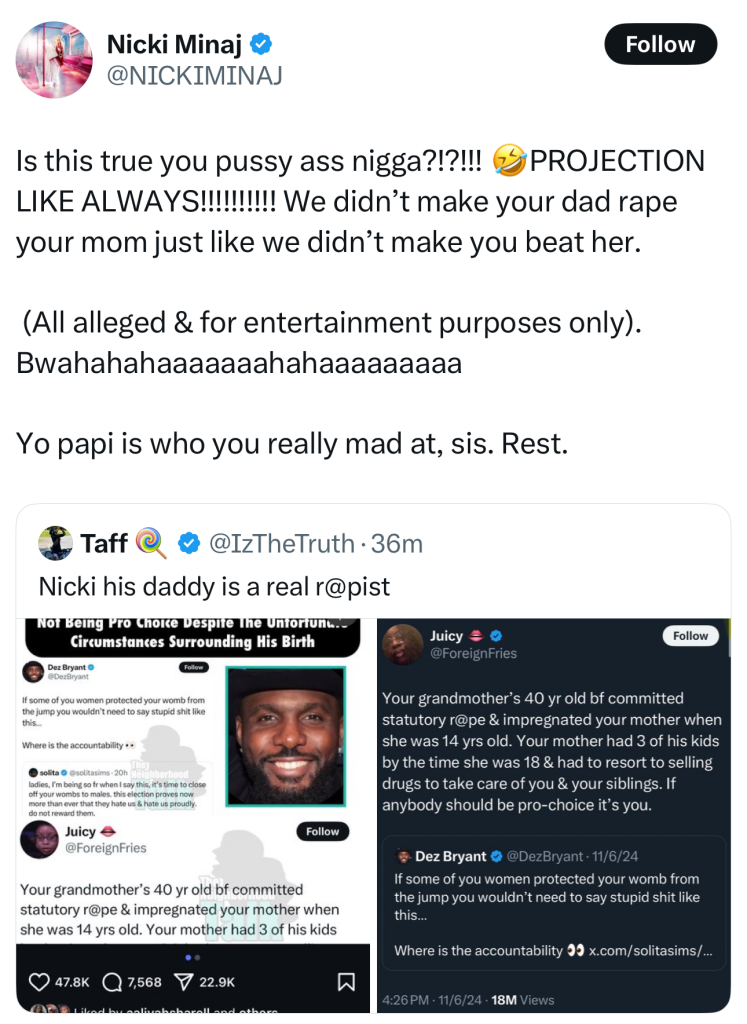Tap the heart like icon showing 47.8K
The width and height of the screenshot is (747, 1024).
(40, 981)
